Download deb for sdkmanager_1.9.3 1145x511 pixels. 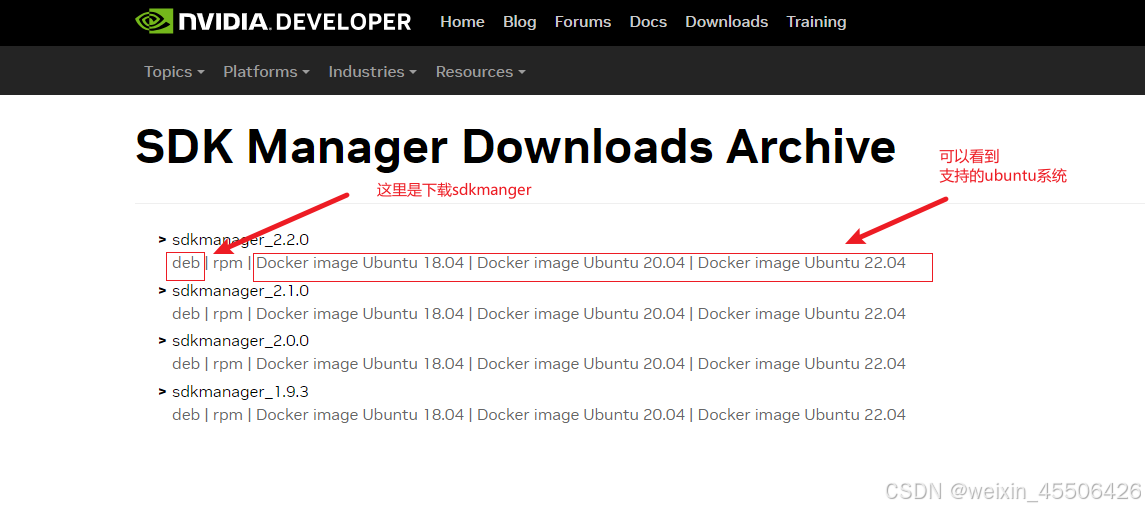coord(185,415)
